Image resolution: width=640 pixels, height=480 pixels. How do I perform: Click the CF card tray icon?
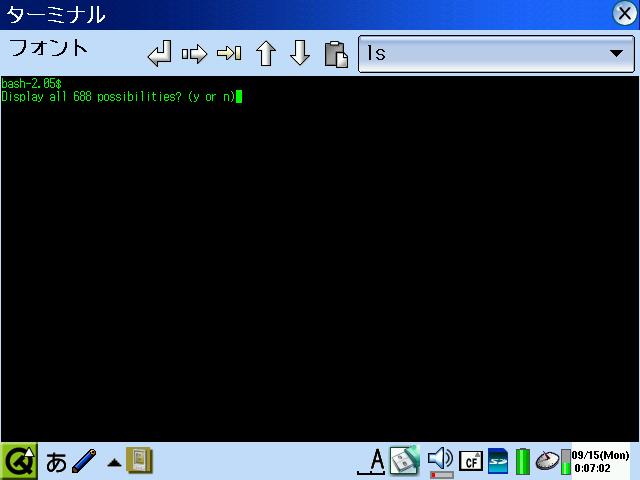coord(471,461)
